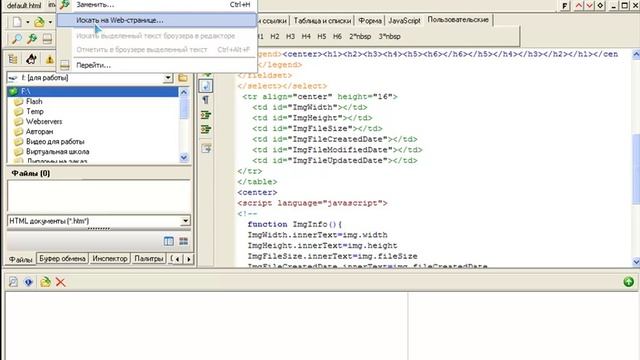The width and height of the screenshot is (640, 360).
Task: Insert H4 heading tag button
Action: pos(306,36)
